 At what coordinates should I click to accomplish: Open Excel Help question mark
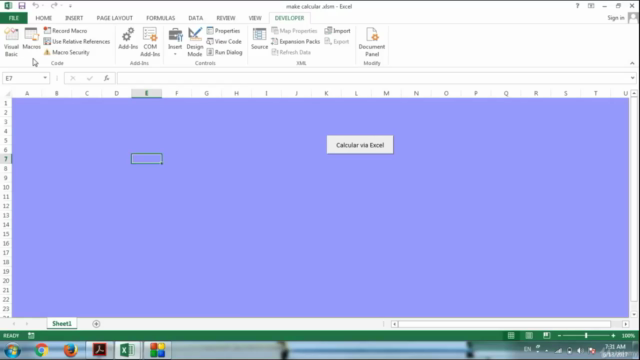(577, 6)
